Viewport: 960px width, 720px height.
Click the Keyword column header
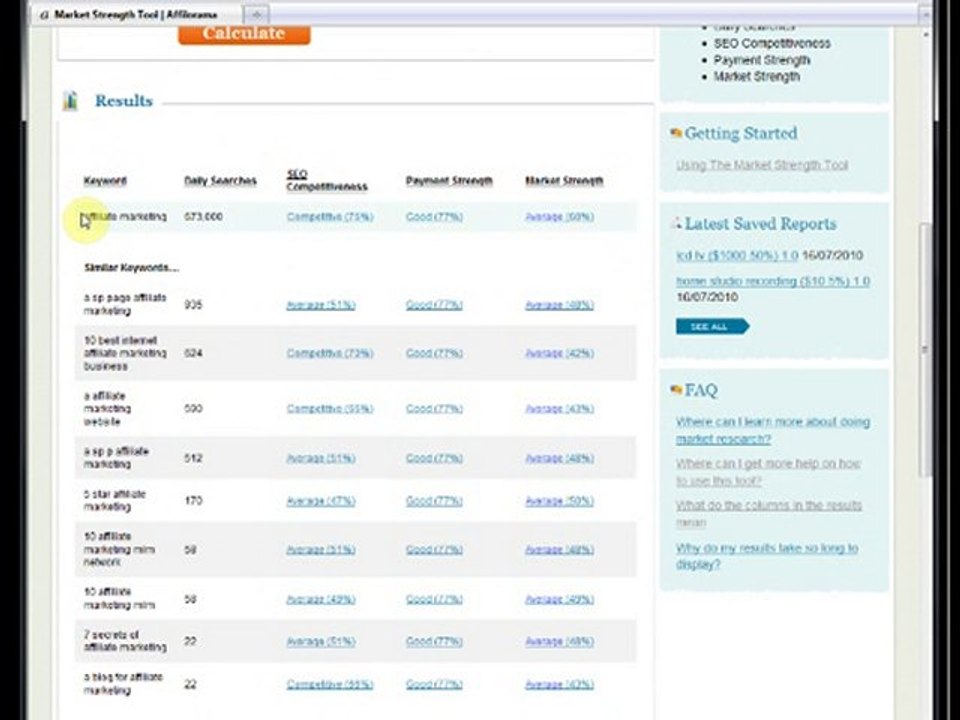(105, 181)
